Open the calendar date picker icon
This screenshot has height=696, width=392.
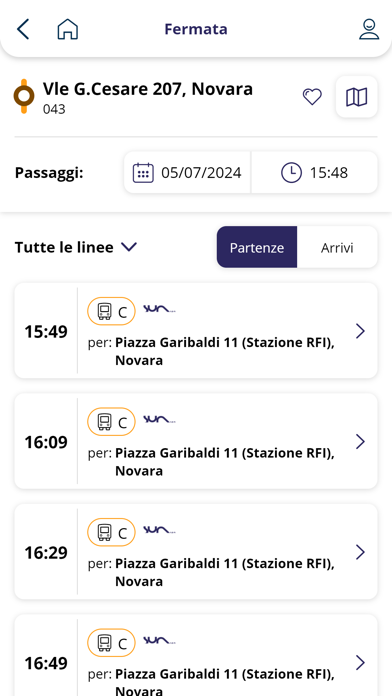click(x=143, y=173)
